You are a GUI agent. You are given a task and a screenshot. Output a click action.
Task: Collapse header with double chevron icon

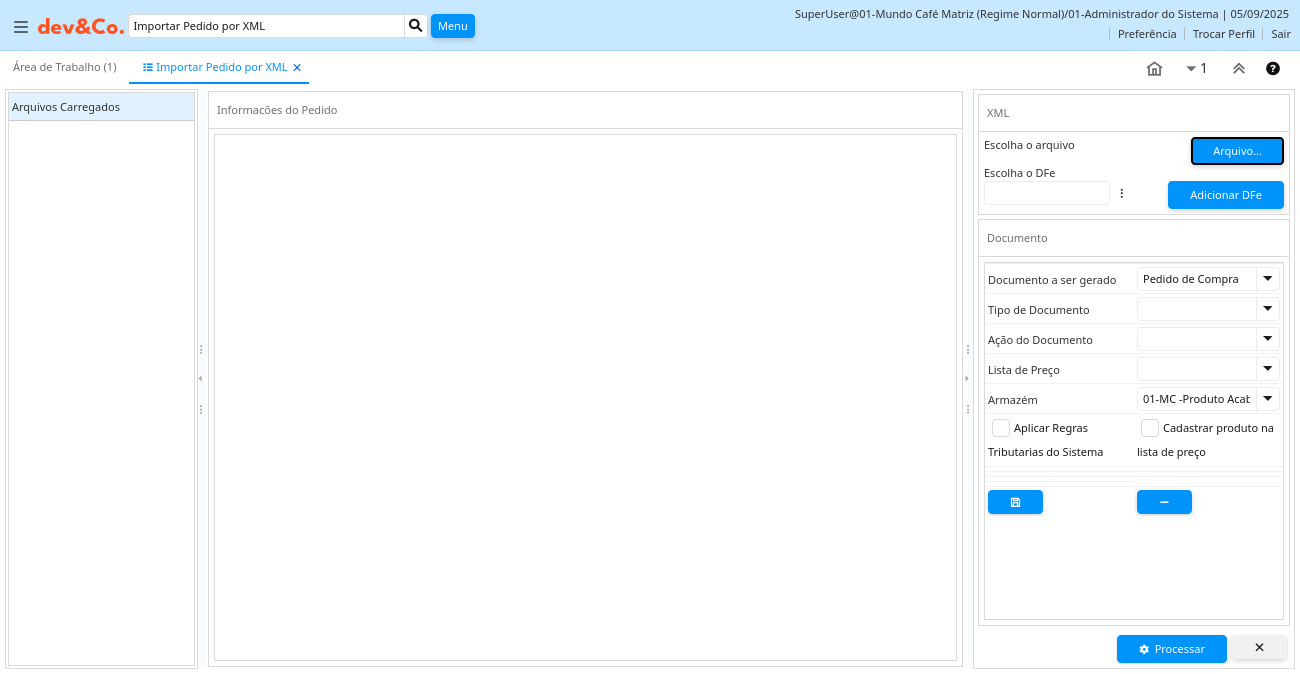[1238, 69]
